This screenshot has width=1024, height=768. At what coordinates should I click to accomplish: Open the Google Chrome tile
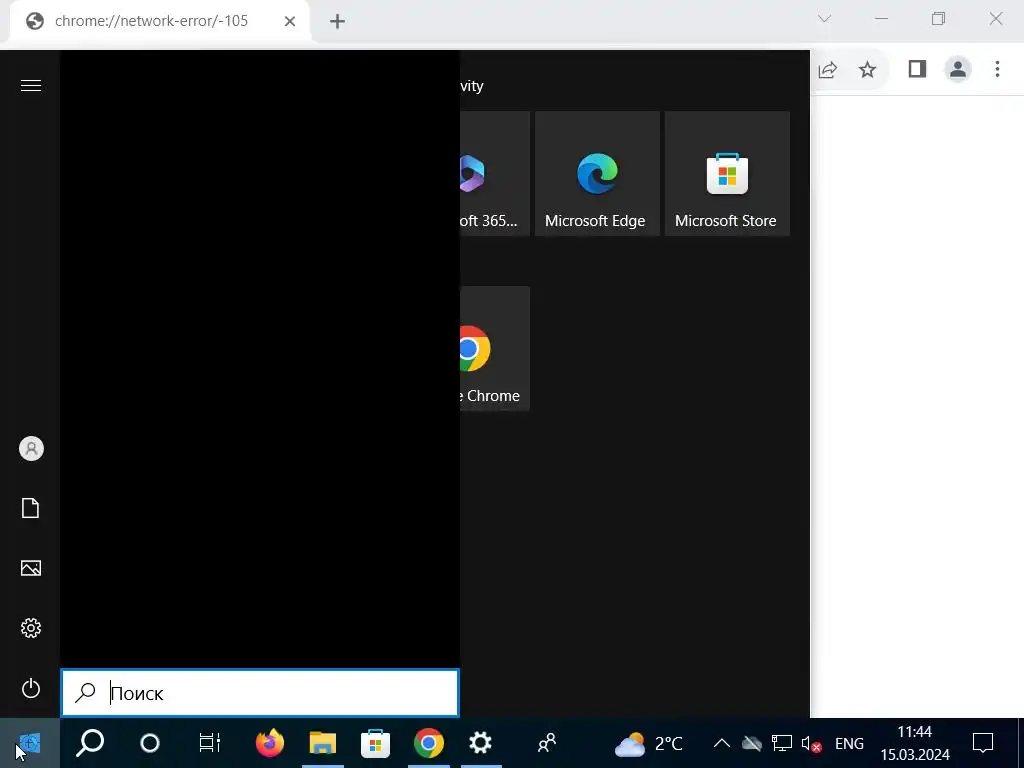(x=494, y=348)
